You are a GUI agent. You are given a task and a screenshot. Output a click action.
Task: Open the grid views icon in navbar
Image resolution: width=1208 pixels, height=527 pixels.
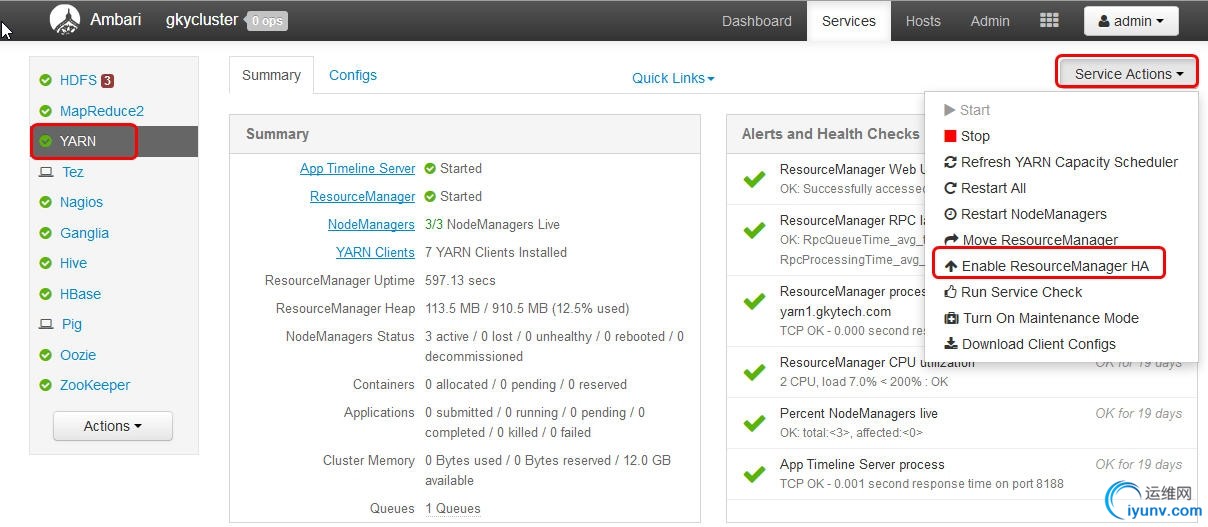click(x=1049, y=21)
